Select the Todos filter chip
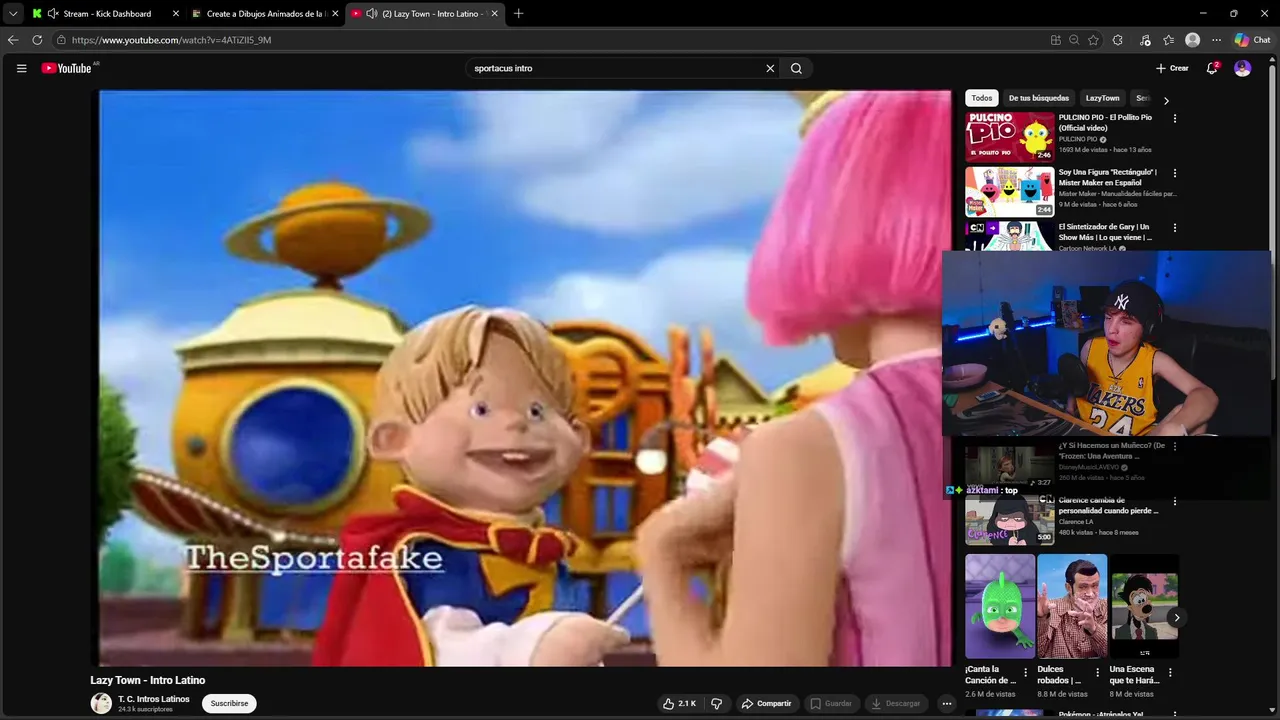Image resolution: width=1280 pixels, height=720 pixels. [982, 98]
